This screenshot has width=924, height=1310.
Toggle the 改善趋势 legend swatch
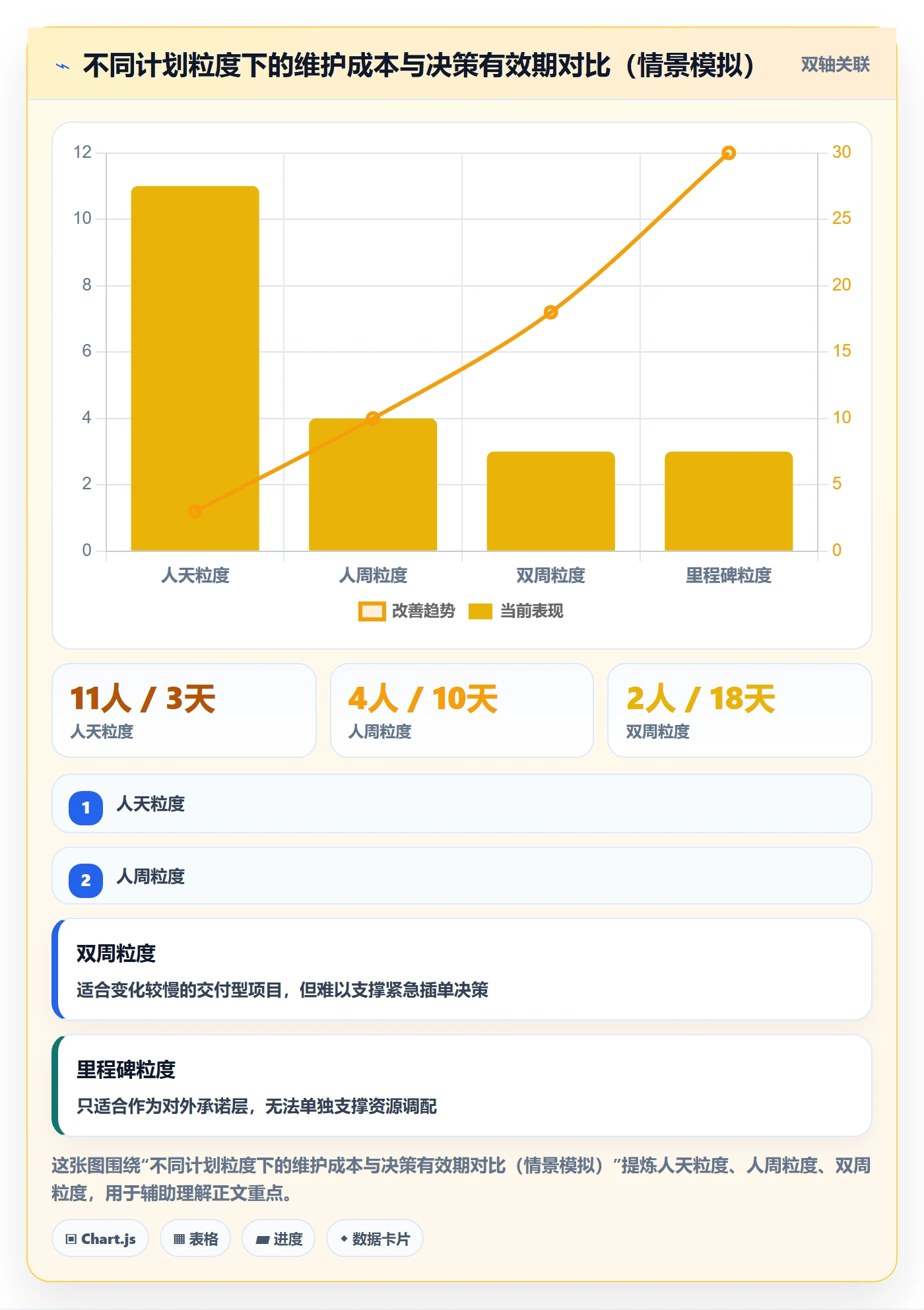pos(372,611)
